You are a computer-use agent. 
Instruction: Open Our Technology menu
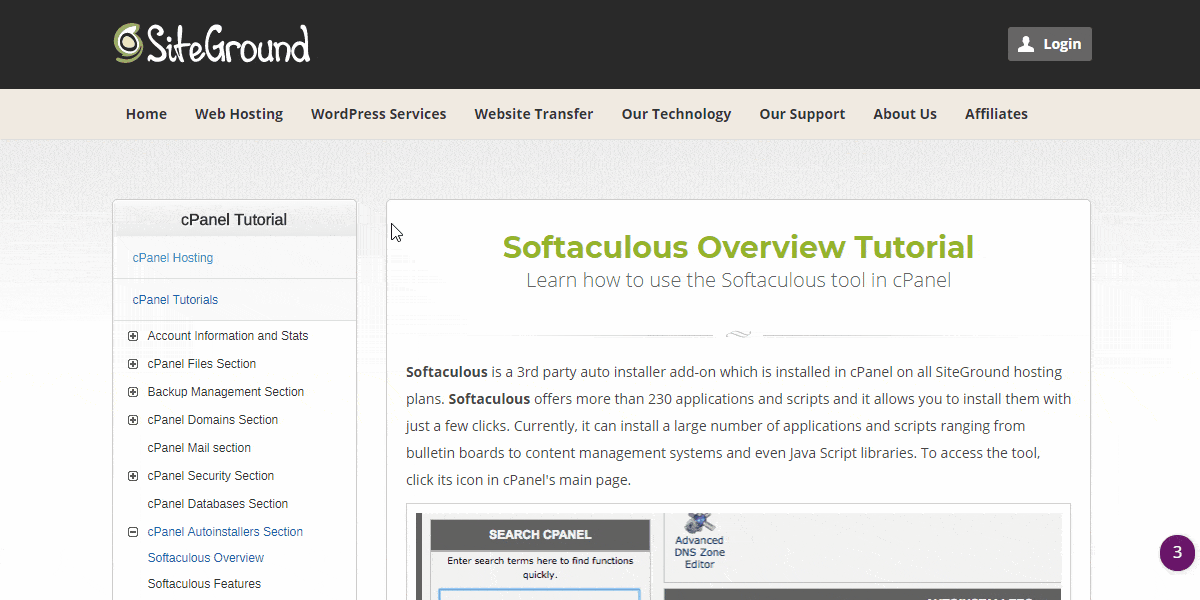[x=677, y=114]
